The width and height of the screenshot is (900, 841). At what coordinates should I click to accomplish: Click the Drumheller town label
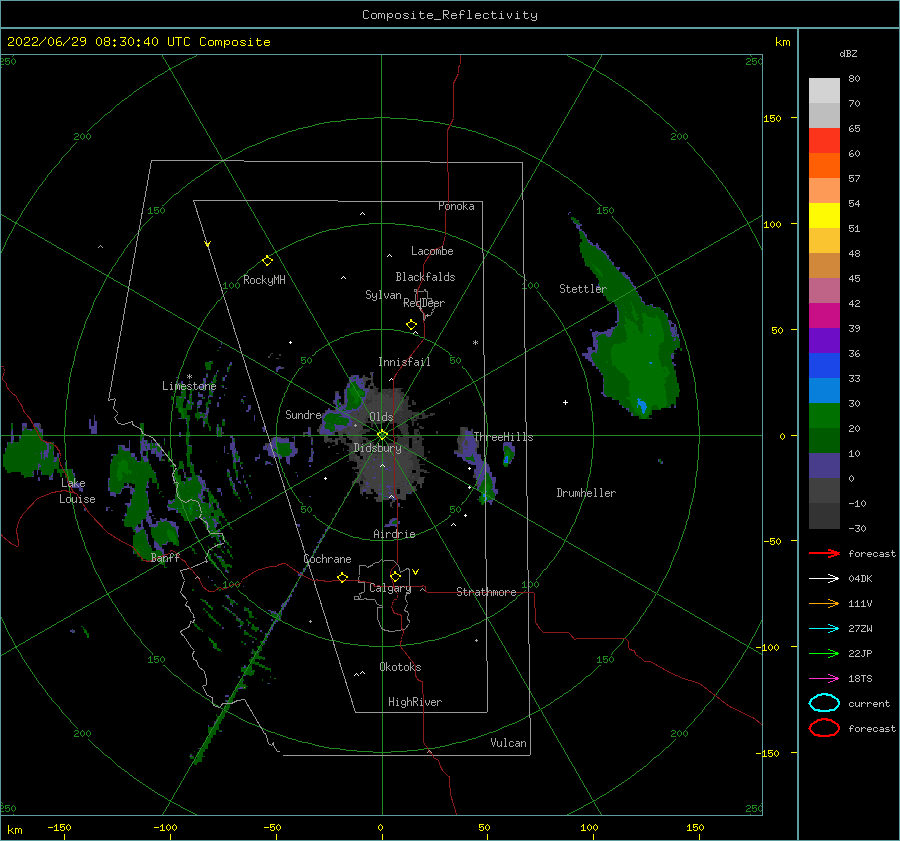click(586, 493)
